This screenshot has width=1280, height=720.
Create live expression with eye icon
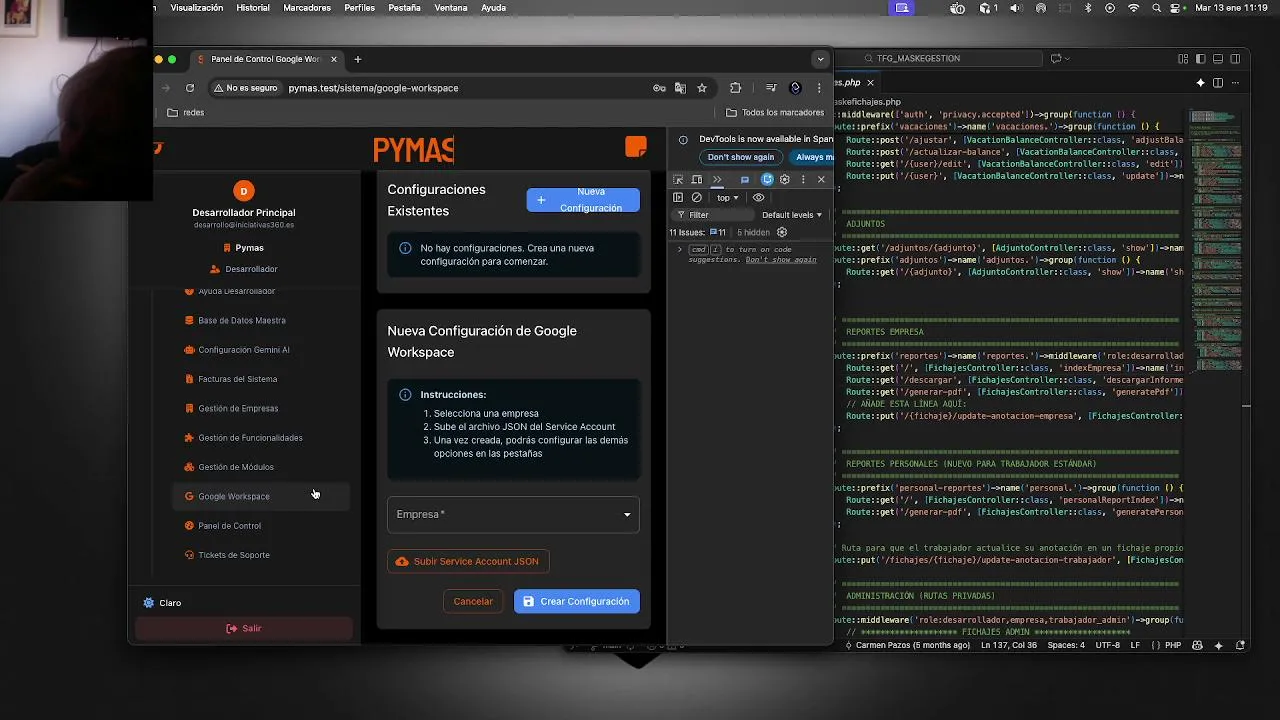coord(758,198)
